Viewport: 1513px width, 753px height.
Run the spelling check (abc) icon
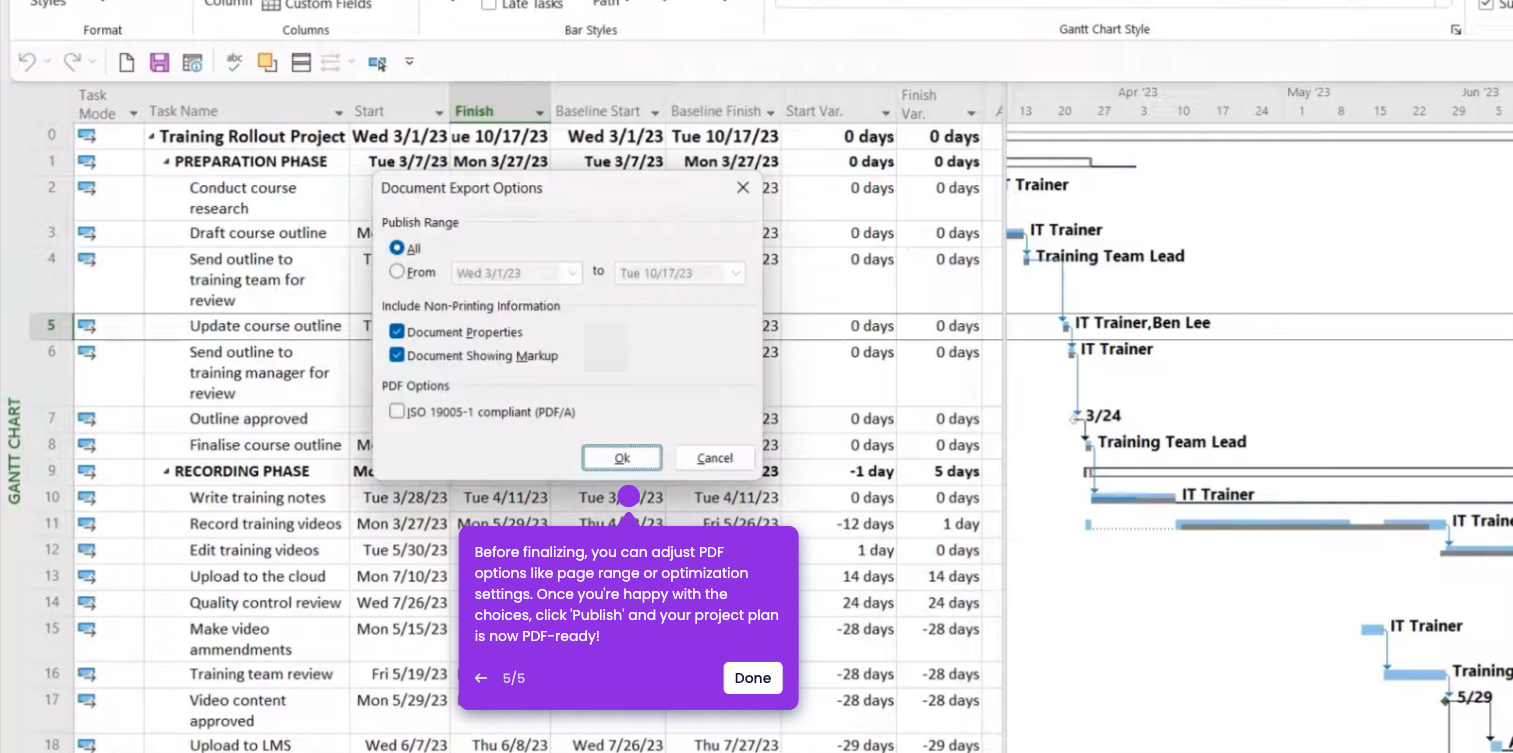pos(235,63)
